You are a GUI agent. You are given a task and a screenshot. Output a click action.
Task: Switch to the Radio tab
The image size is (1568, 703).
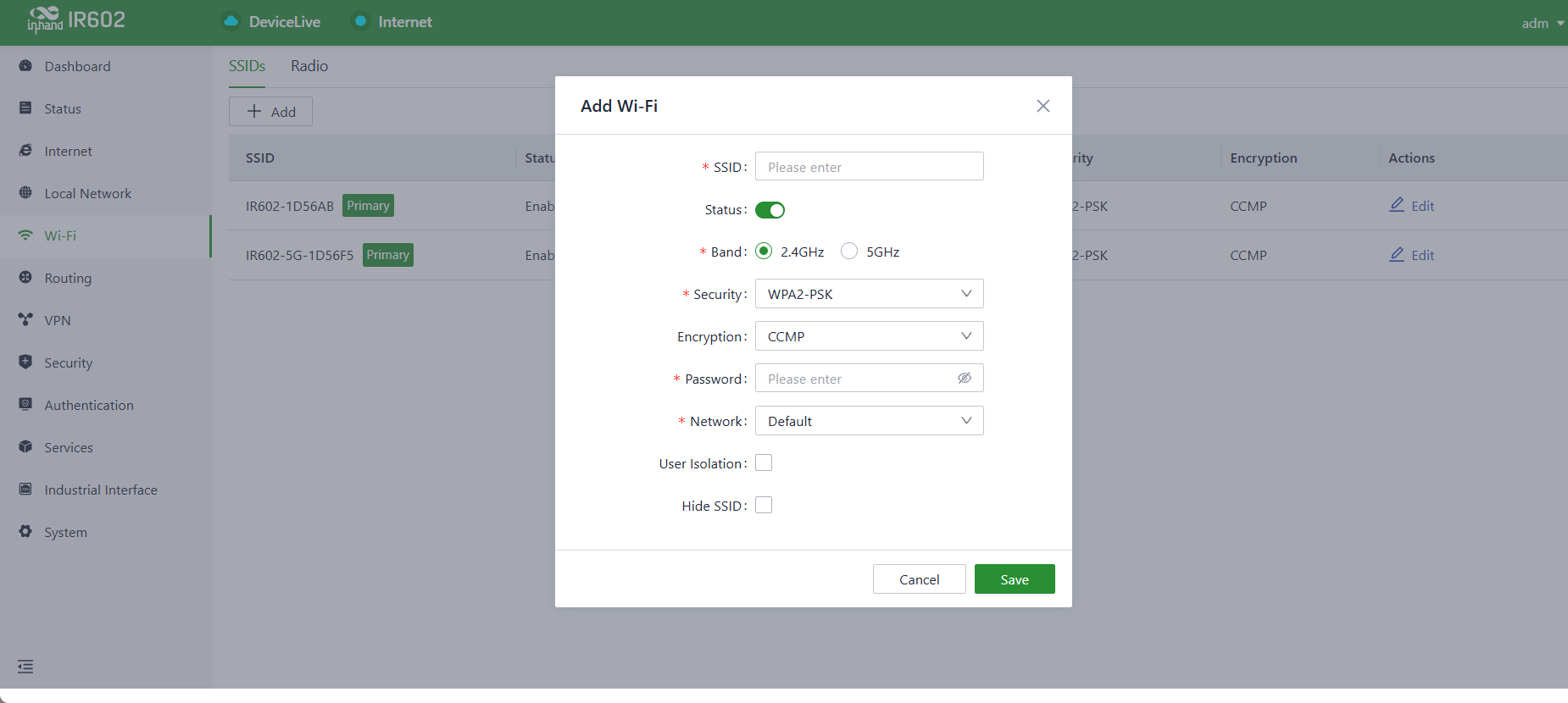[309, 66]
